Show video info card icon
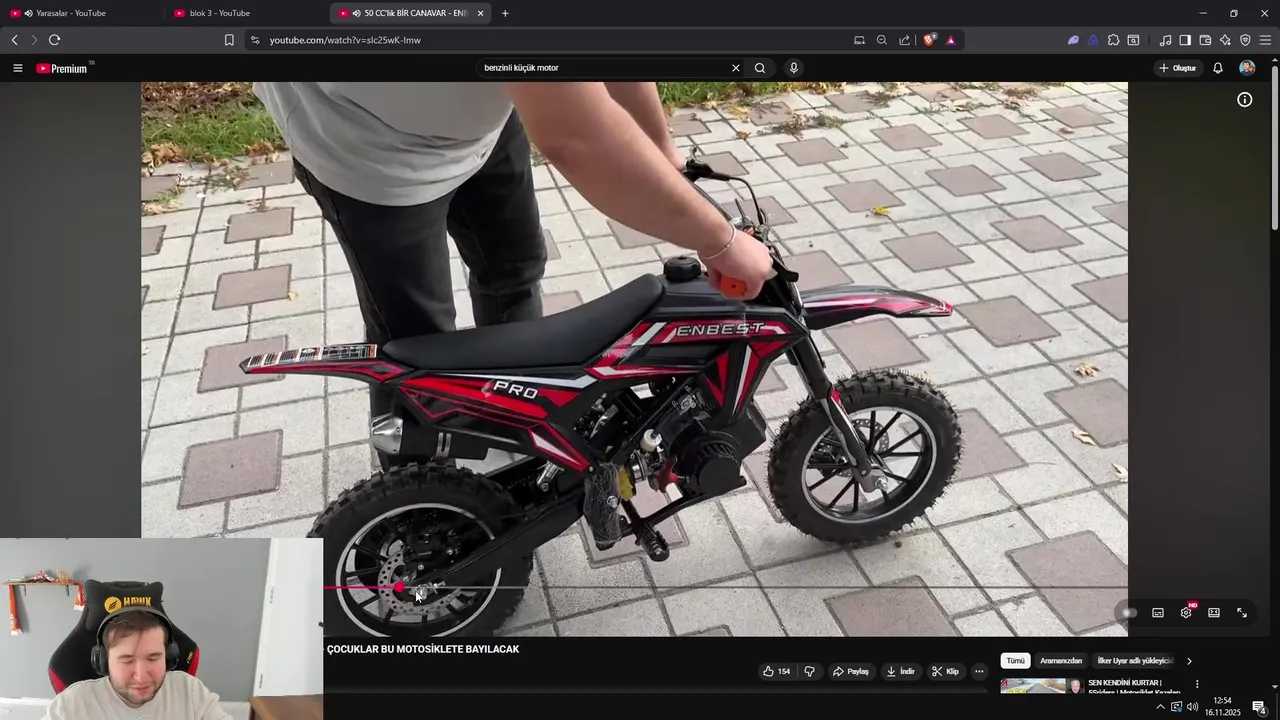1280x720 pixels. [1245, 100]
